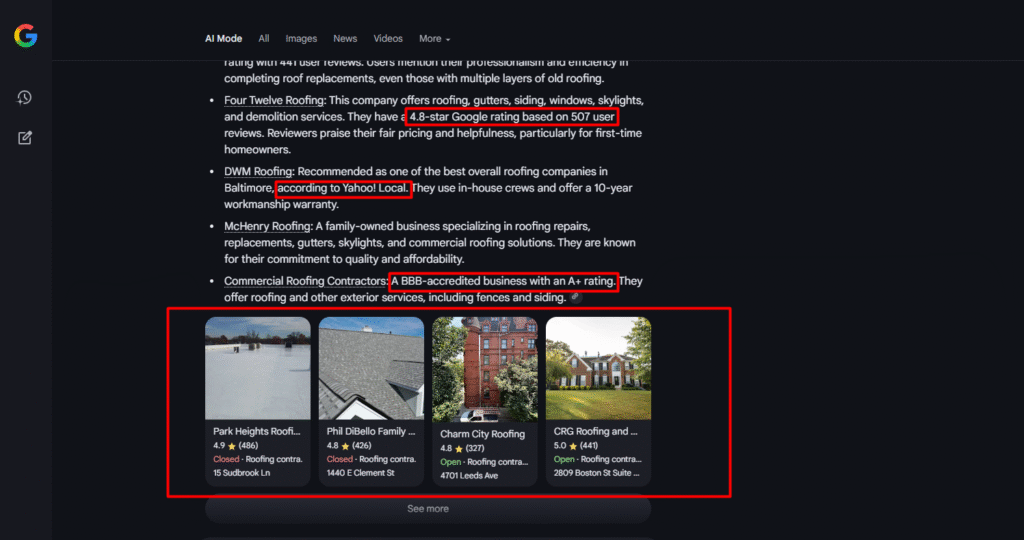
Task: Open the News tab
Action: pos(345,39)
